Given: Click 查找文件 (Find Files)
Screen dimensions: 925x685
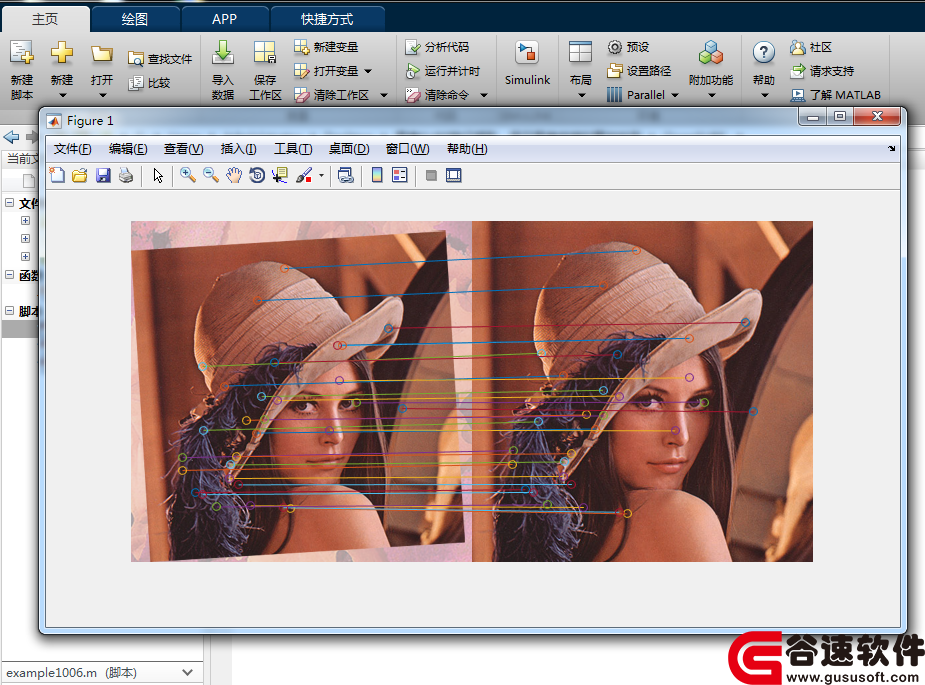Looking at the screenshot, I should 160,59.
